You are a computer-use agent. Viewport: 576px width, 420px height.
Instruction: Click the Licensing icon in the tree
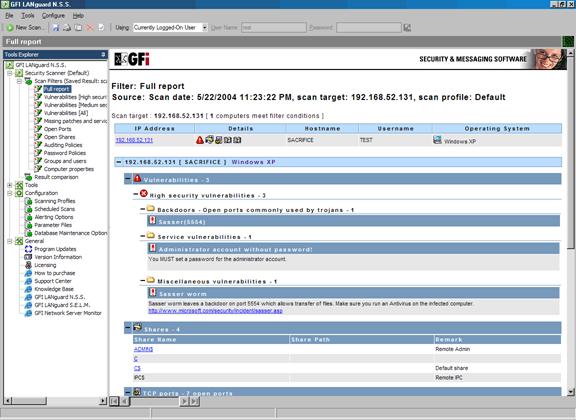pos(28,265)
